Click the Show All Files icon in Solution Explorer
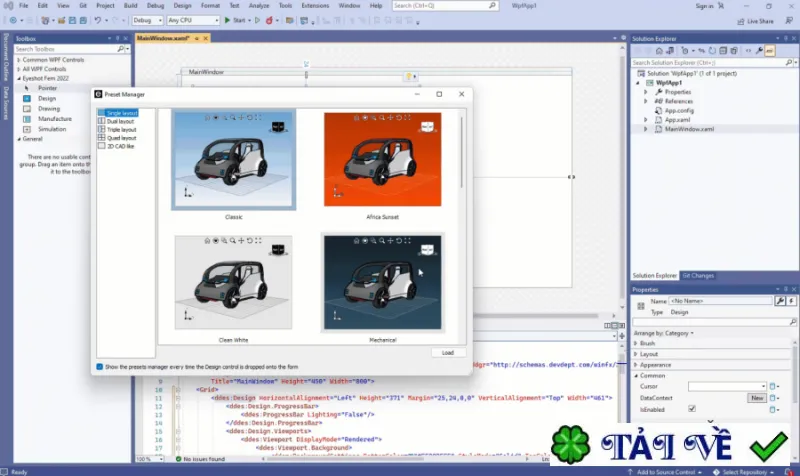Viewport: 800px width, 476px height. [734, 51]
